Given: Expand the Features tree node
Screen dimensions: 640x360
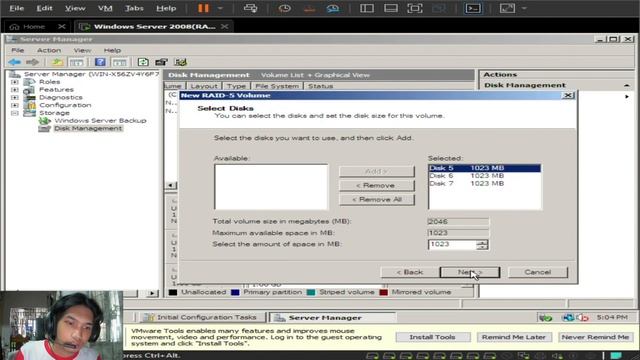Looking at the screenshot, I should 15,89.
